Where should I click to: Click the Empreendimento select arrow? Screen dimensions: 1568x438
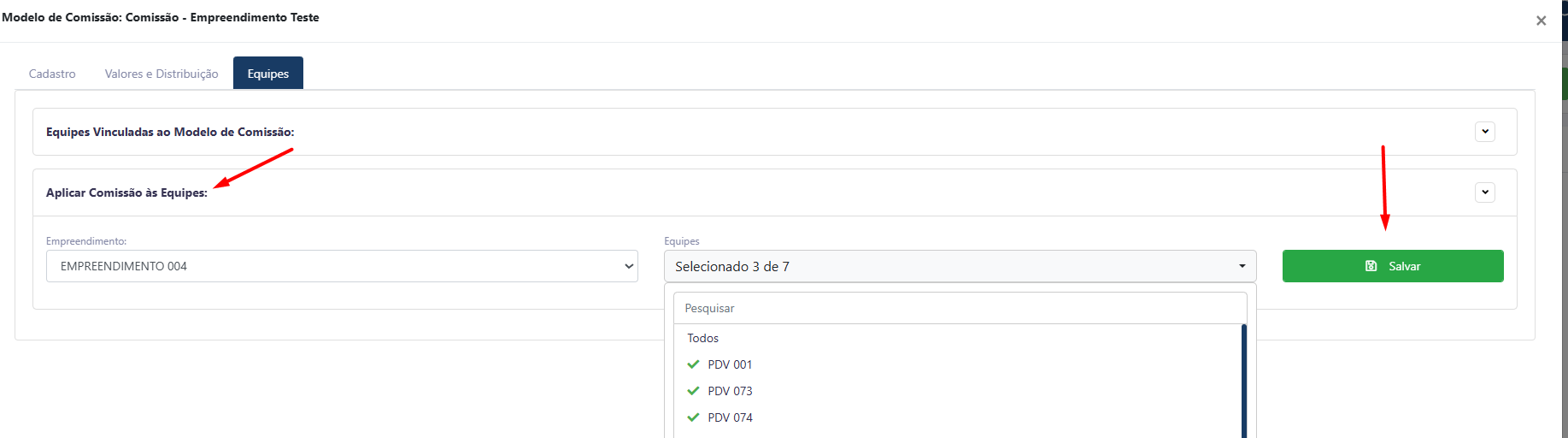tap(629, 266)
